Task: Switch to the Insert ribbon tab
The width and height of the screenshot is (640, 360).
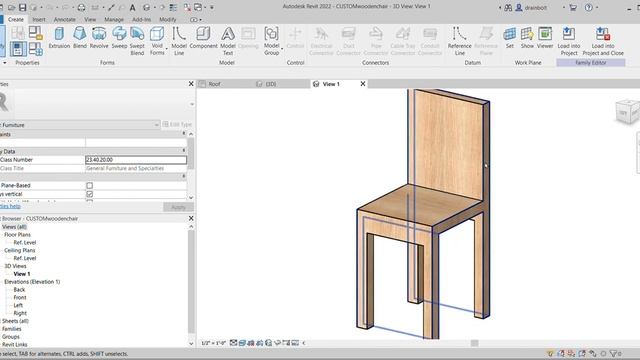Action: tap(39, 20)
